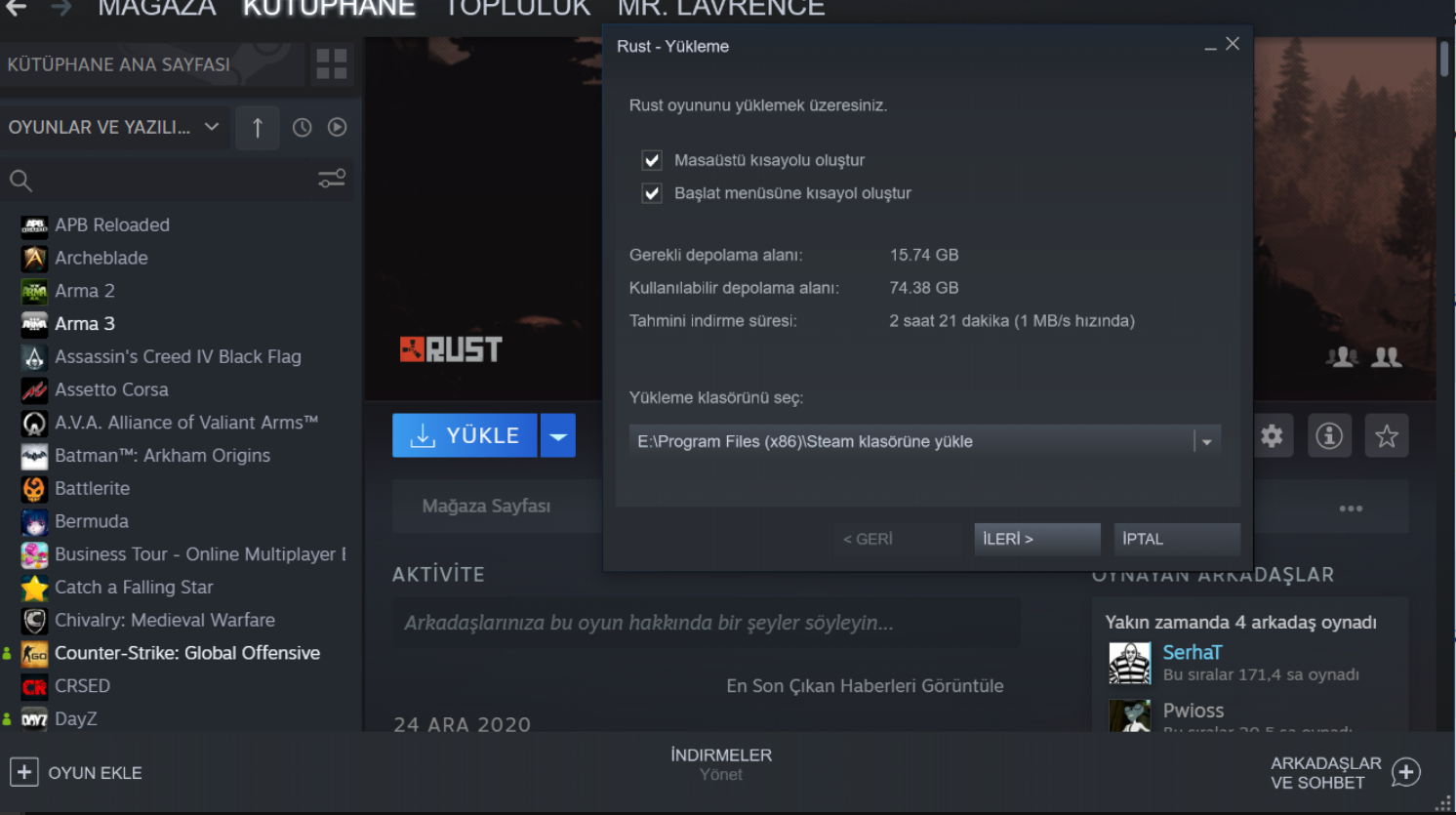Uncheck Masaüstü kısayolu oluştur checkbox

click(652, 160)
